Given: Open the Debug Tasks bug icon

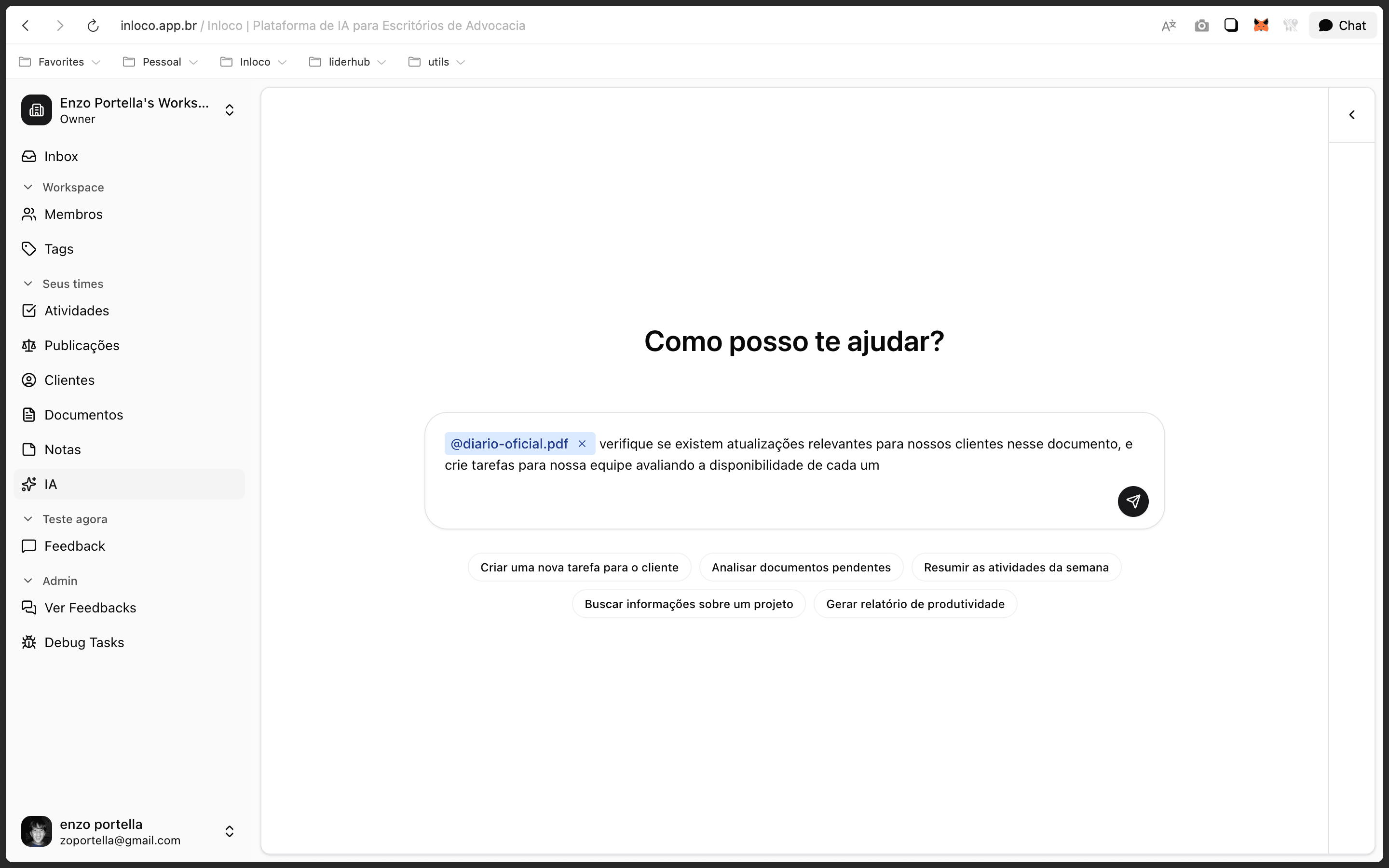Looking at the screenshot, I should [29, 642].
